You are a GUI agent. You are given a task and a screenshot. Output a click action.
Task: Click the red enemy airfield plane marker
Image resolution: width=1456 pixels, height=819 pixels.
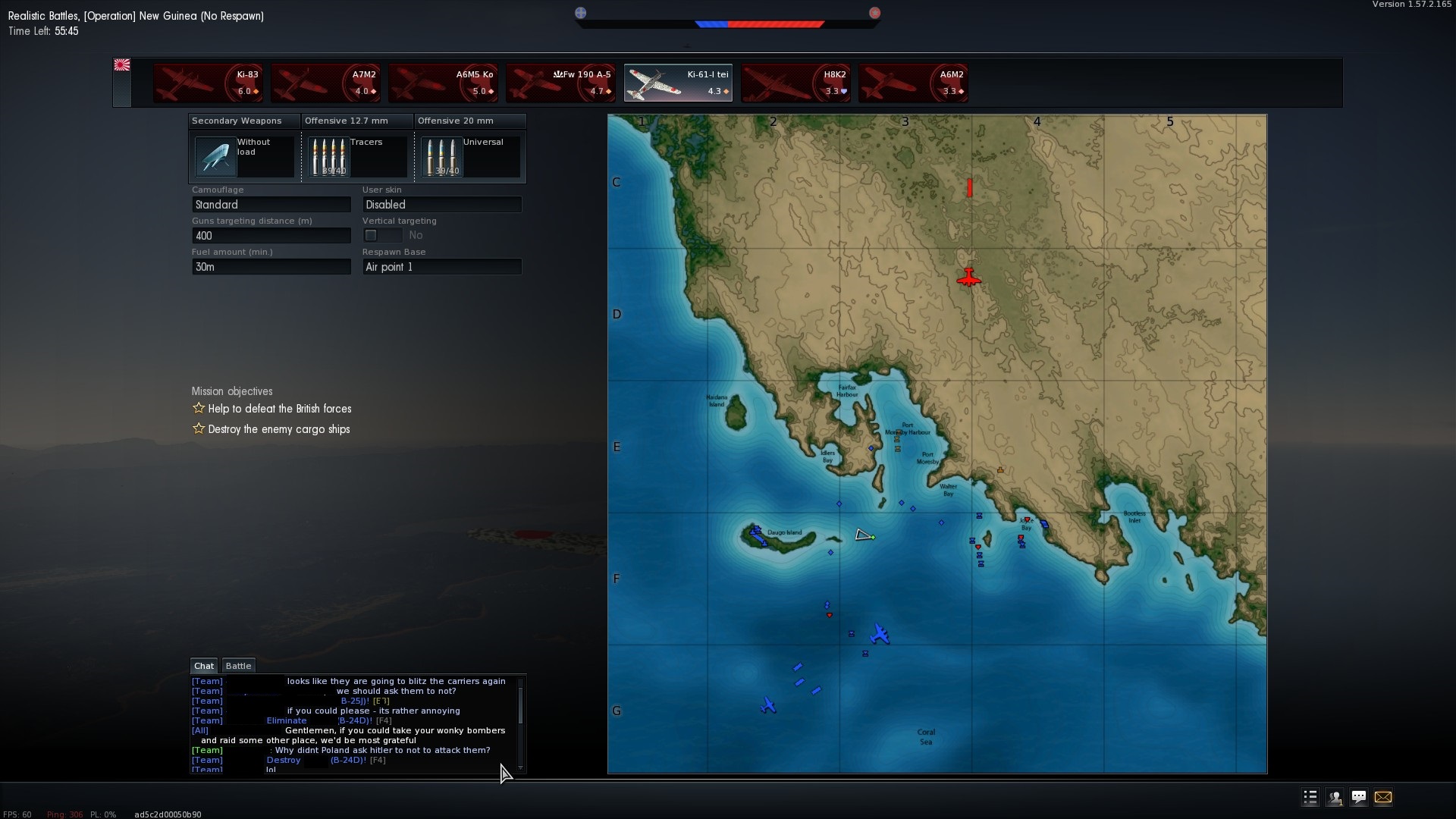(x=968, y=278)
